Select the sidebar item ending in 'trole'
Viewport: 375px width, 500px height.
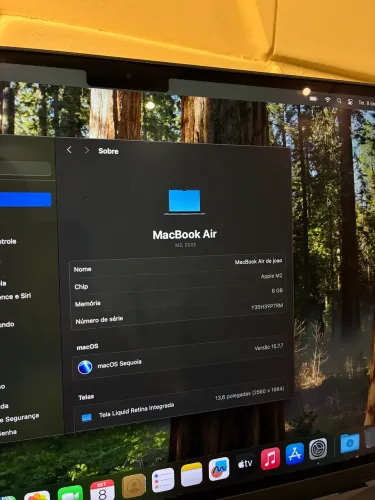click(8, 241)
